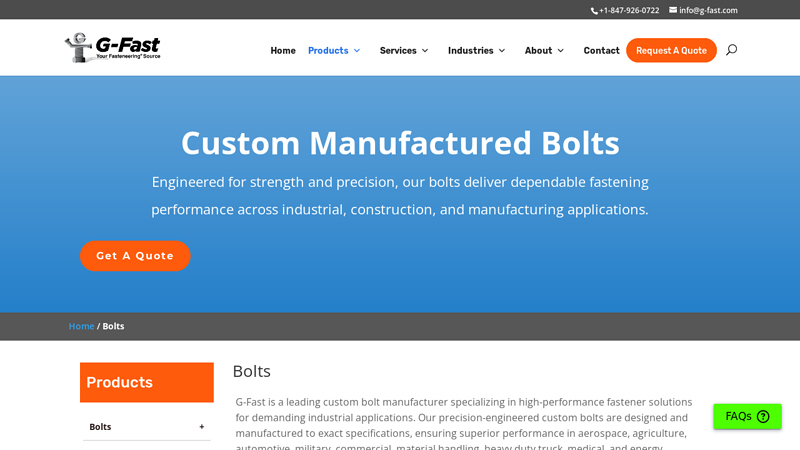Viewport: 800px width, 450px height.
Task: Call the +1-847-926-0722 phone link
Action: pos(629,10)
